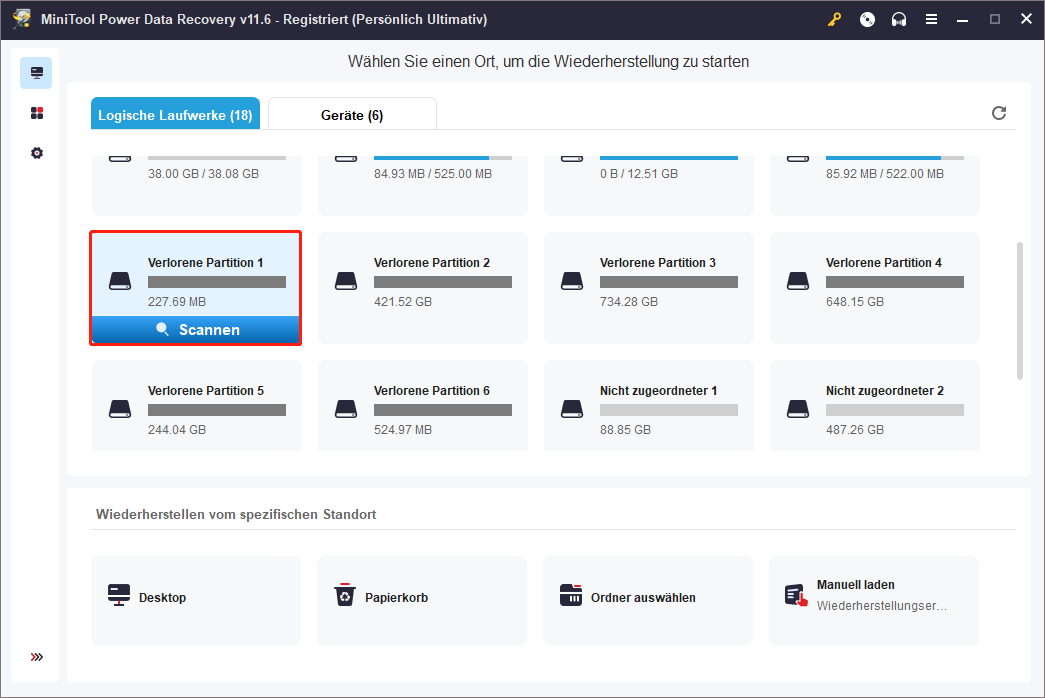Screen dimensions: 1045x698
Task: Open the hamburger menu in title bar
Action: (x=931, y=19)
